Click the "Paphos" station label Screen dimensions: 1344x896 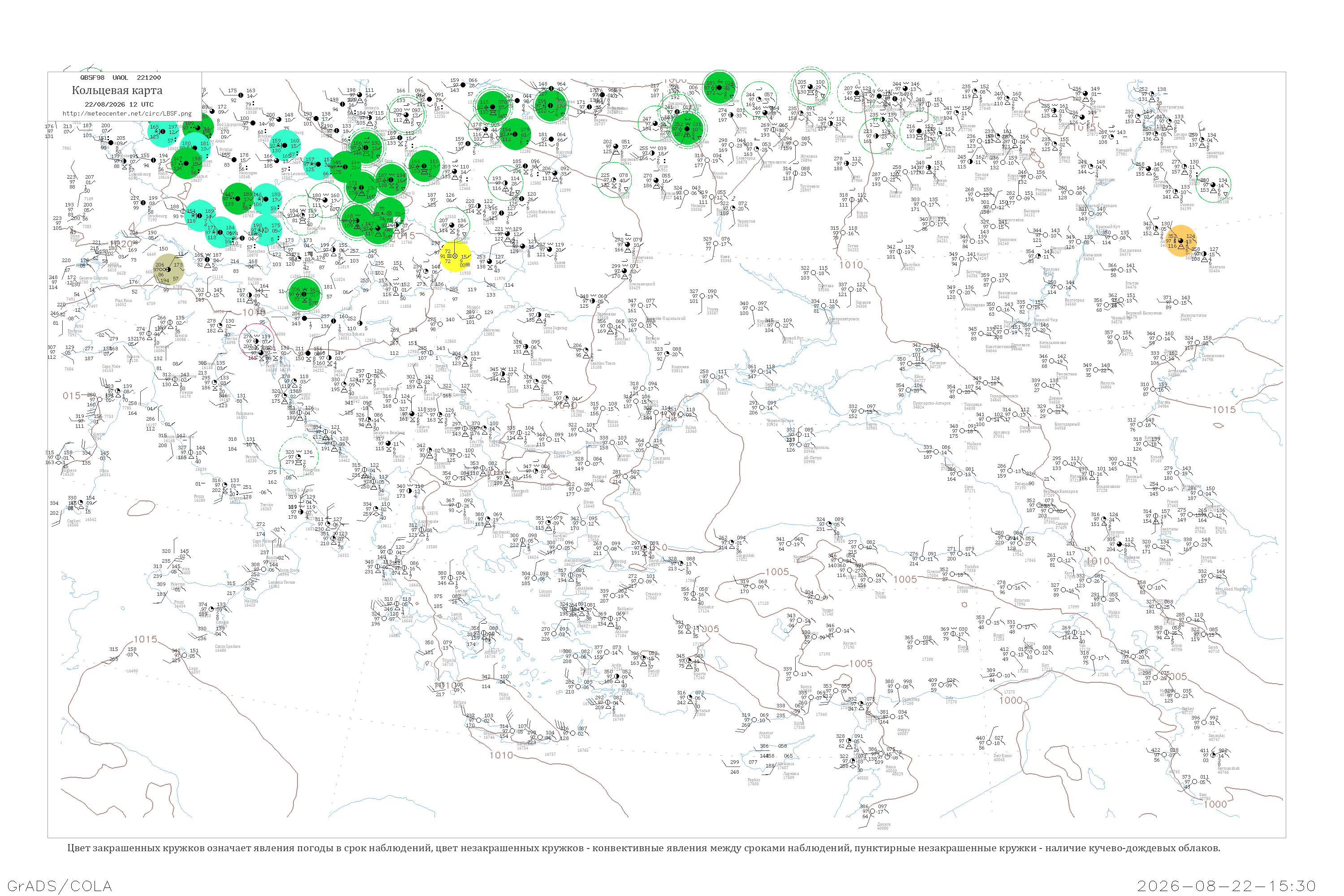tap(754, 780)
